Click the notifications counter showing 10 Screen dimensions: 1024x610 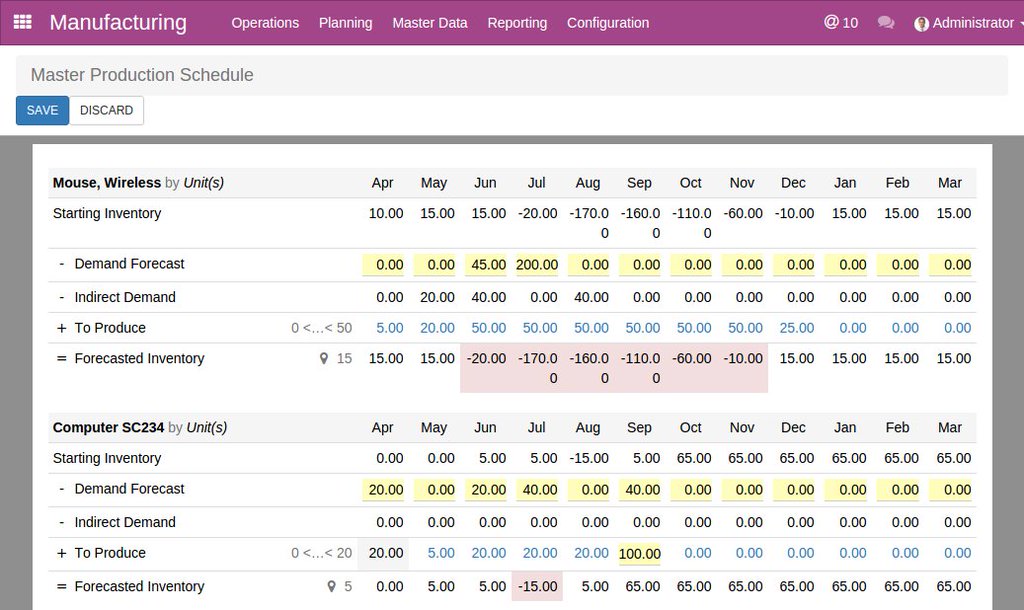click(x=840, y=22)
